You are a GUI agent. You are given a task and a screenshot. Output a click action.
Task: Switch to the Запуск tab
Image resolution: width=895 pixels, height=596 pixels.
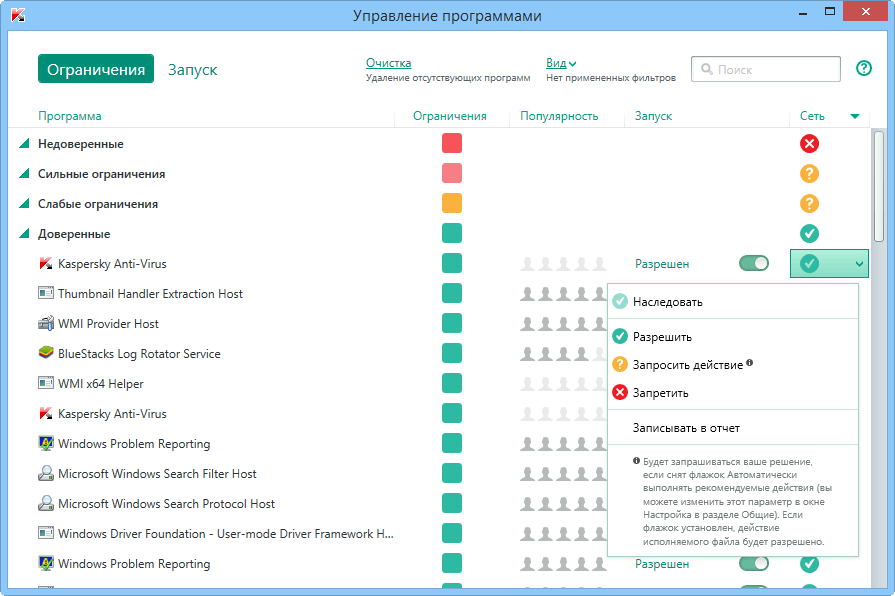[192, 70]
